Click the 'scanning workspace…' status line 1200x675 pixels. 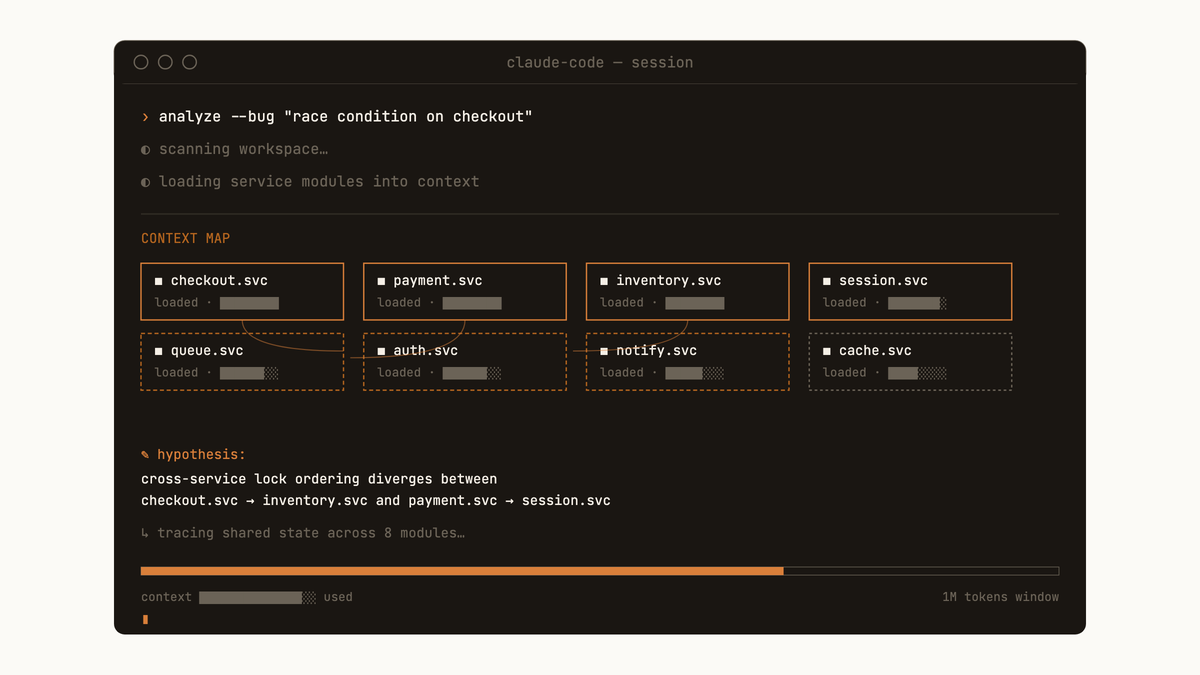click(x=243, y=149)
